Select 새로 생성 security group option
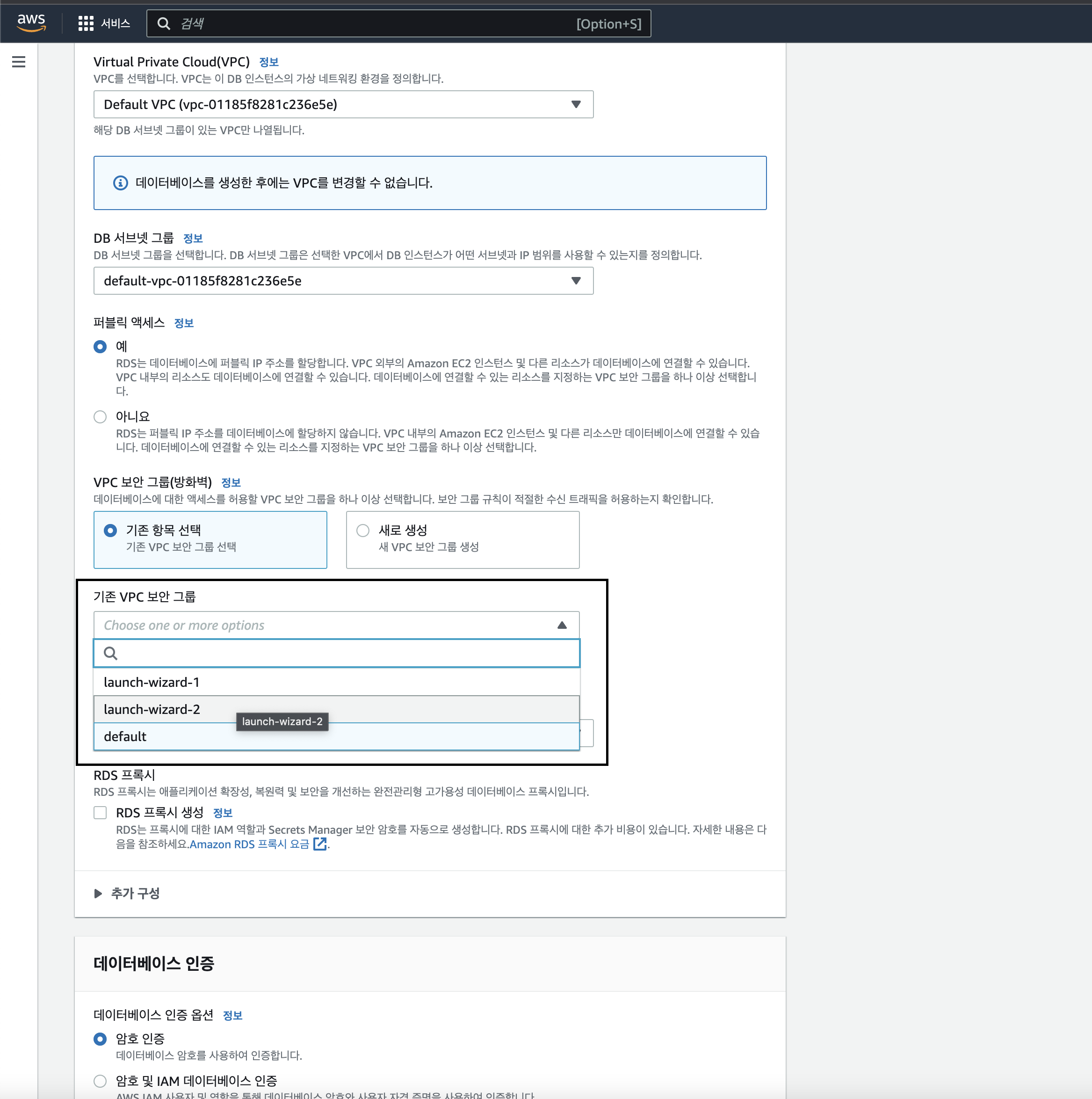This screenshot has height=1099, width=1092. click(363, 530)
